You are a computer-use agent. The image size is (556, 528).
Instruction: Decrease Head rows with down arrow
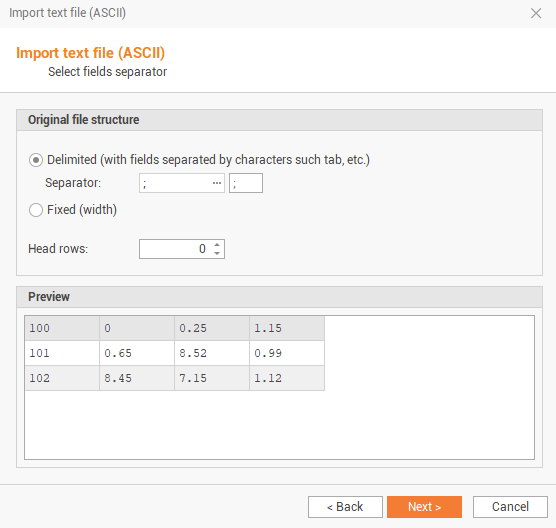[217, 253]
